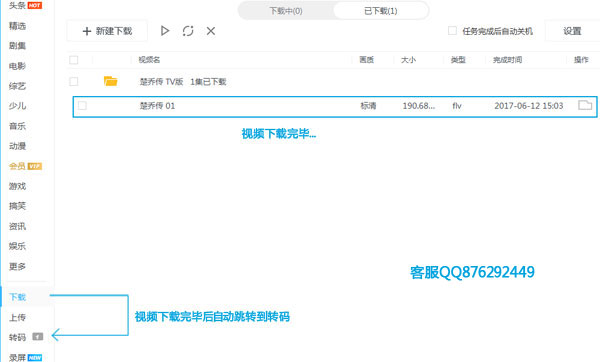Click the 新建下载 button
This screenshot has height=362, width=600.
(107, 31)
